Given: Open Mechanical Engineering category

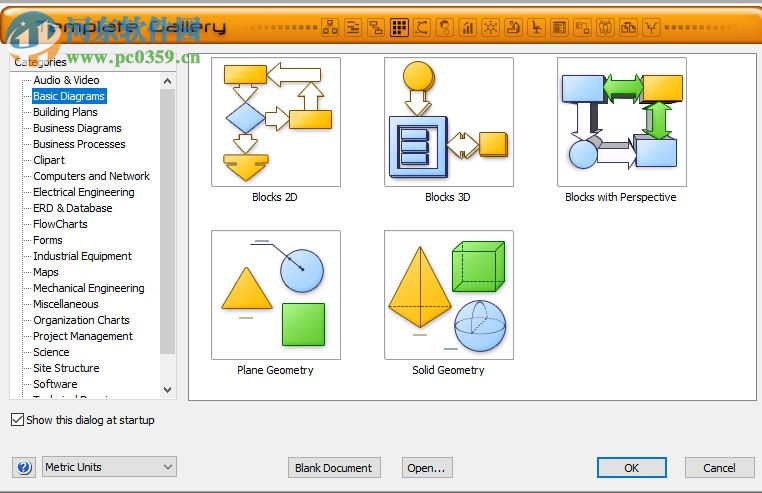Looking at the screenshot, I should tap(88, 288).
